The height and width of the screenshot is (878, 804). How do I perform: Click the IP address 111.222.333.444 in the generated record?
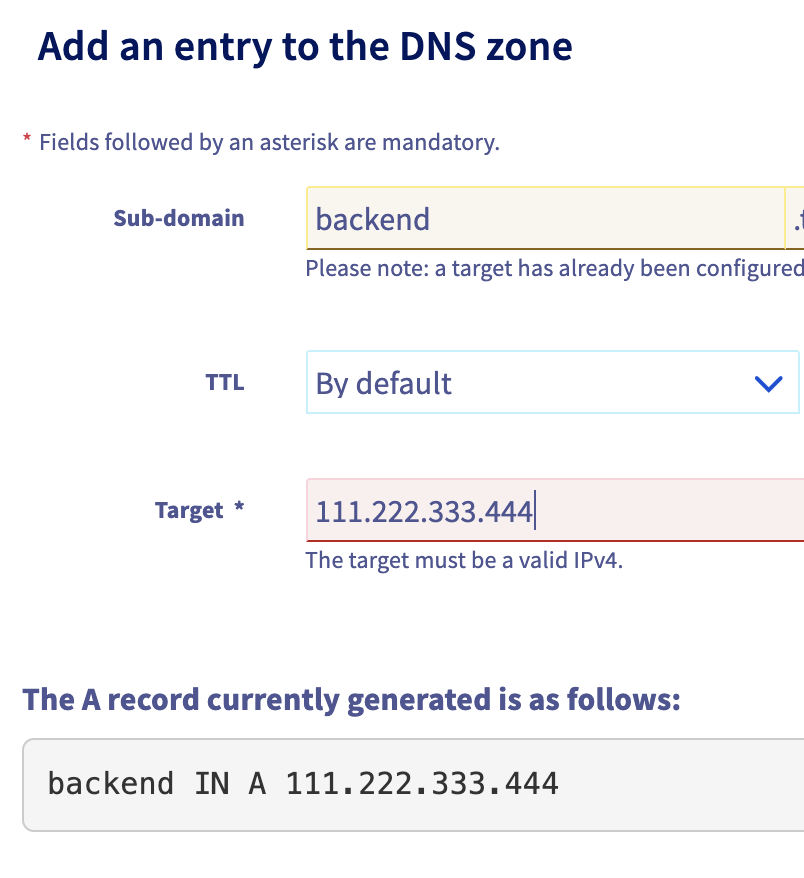[x=422, y=783]
